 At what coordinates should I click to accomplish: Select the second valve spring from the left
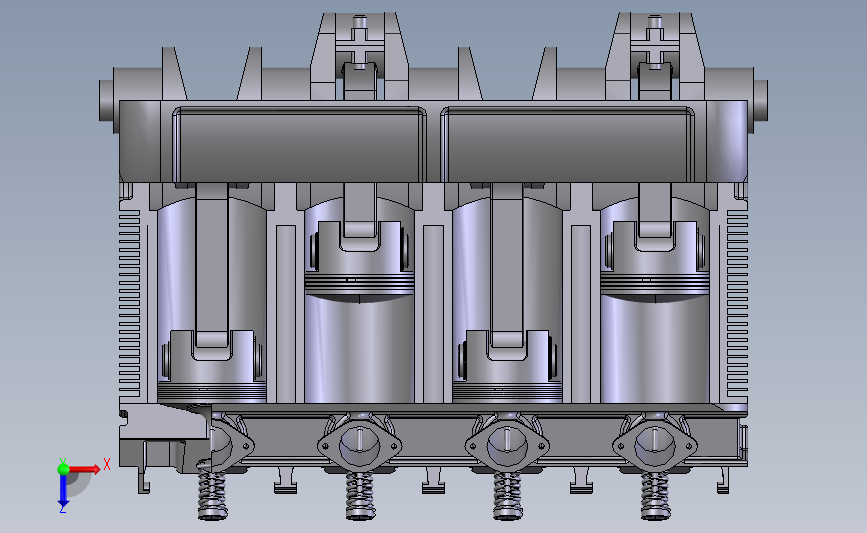click(x=360, y=496)
